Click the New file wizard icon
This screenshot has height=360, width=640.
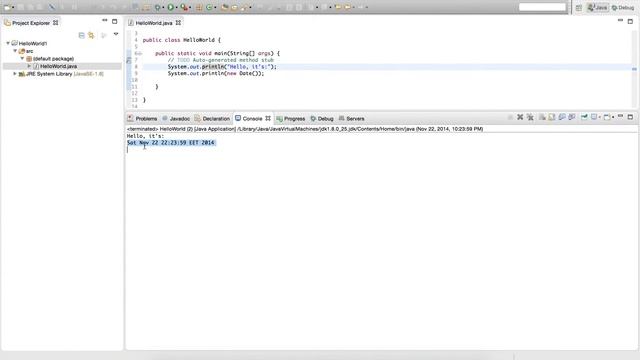[7, 7]
